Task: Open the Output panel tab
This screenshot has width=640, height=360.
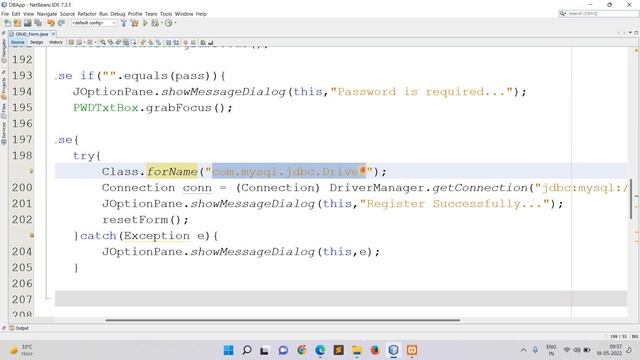Action: coord(19,328)
